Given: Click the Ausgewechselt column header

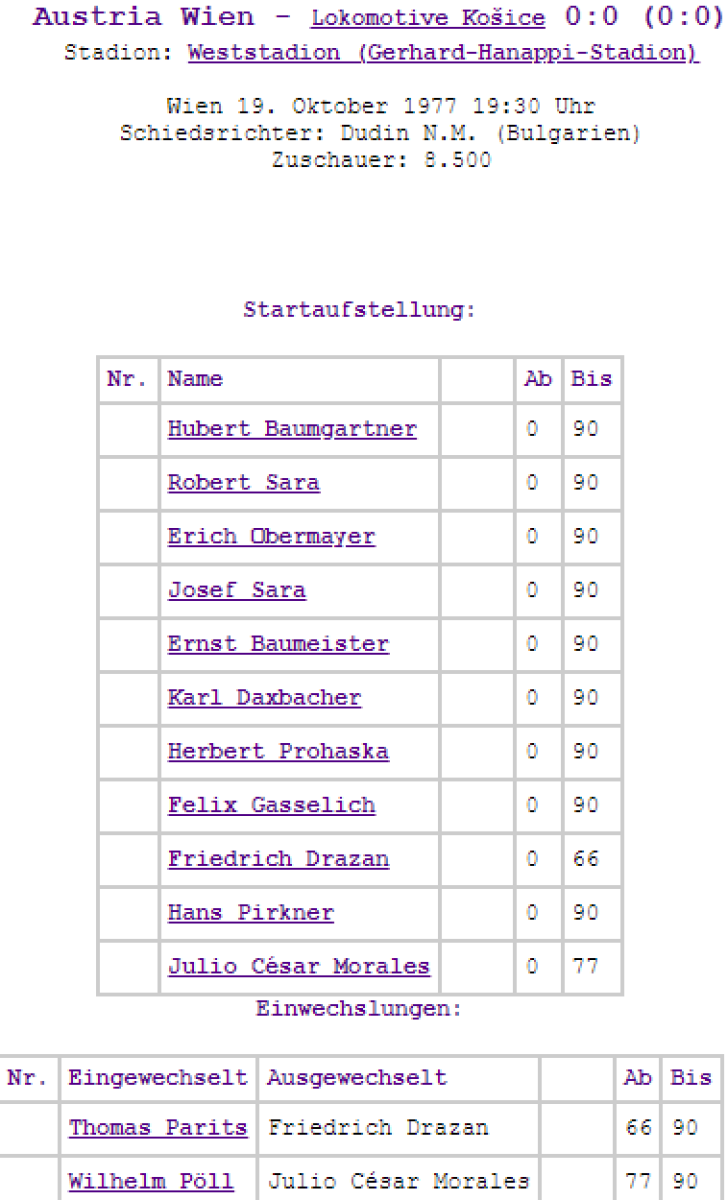Looking at the screenshot, I should coord(356,1079).
